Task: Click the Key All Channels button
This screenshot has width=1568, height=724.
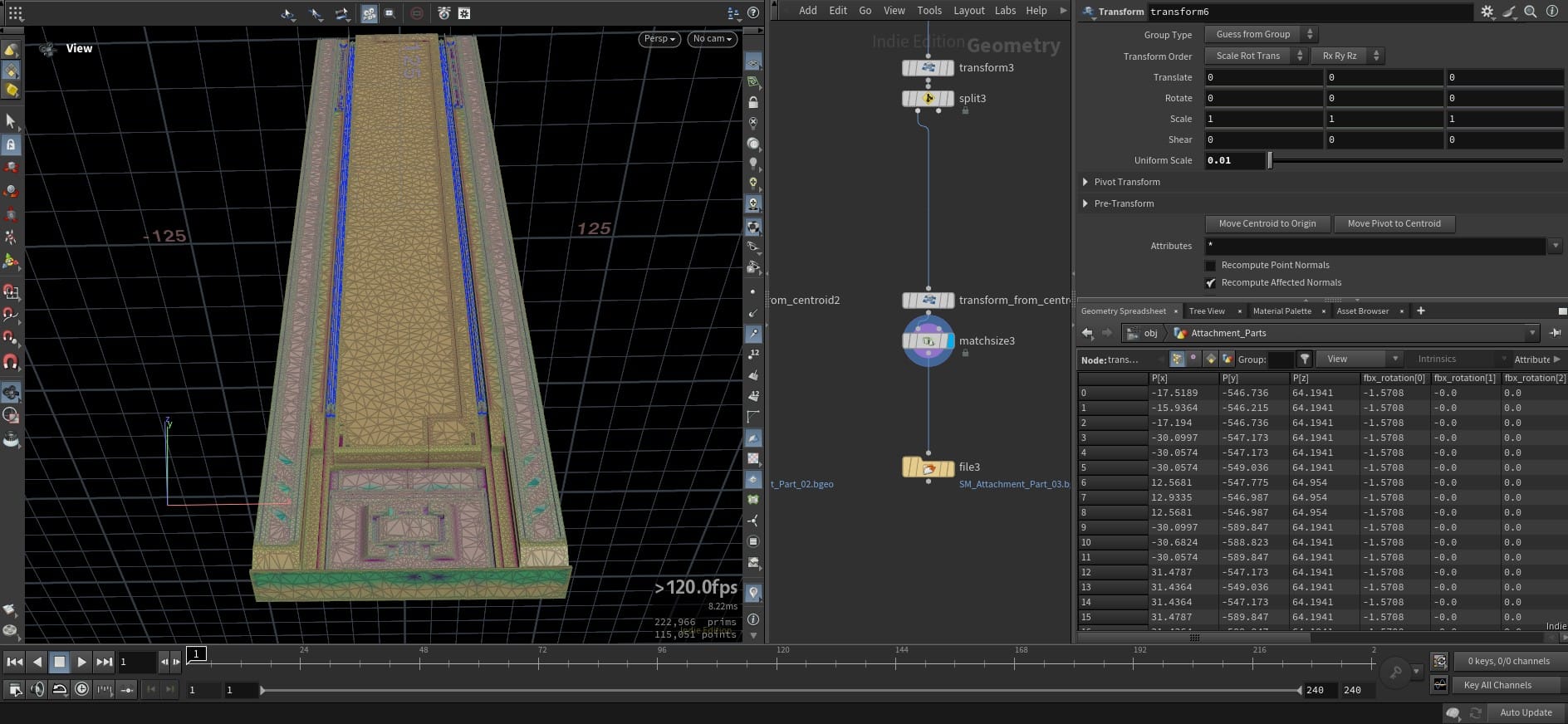Action: click(x=1497, y=686)
